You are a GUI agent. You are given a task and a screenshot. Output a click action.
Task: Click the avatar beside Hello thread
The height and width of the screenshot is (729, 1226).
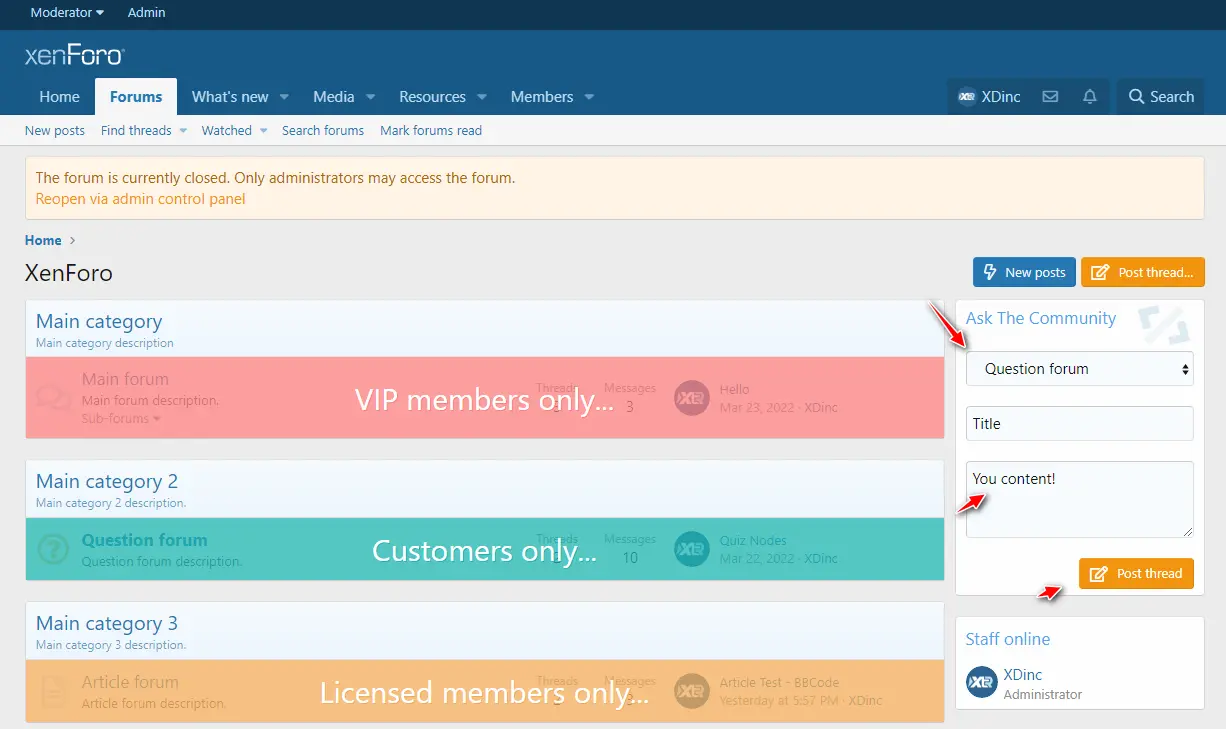coord(692,398)
